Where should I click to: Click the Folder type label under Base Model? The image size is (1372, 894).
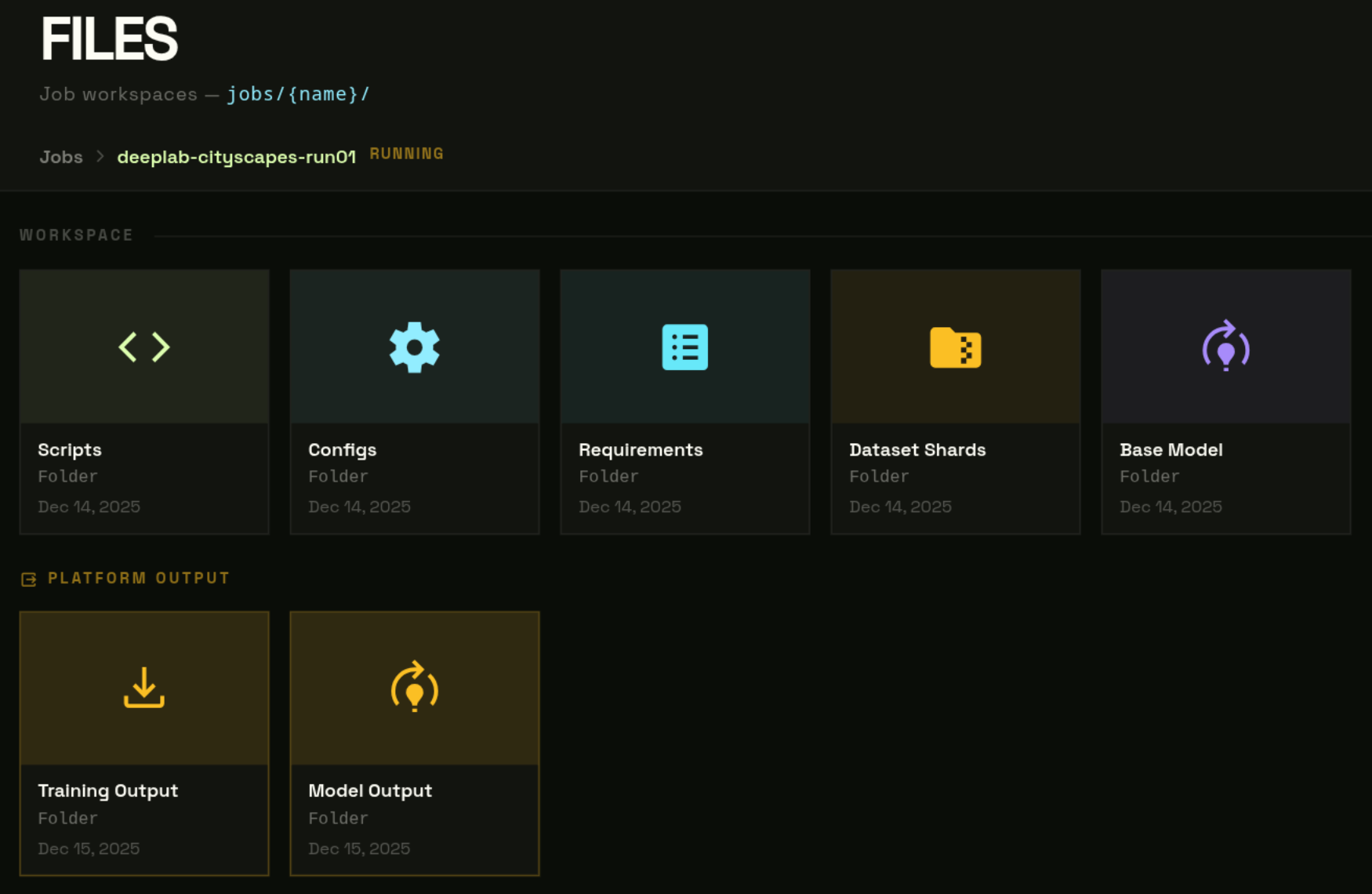point(1150,477)
